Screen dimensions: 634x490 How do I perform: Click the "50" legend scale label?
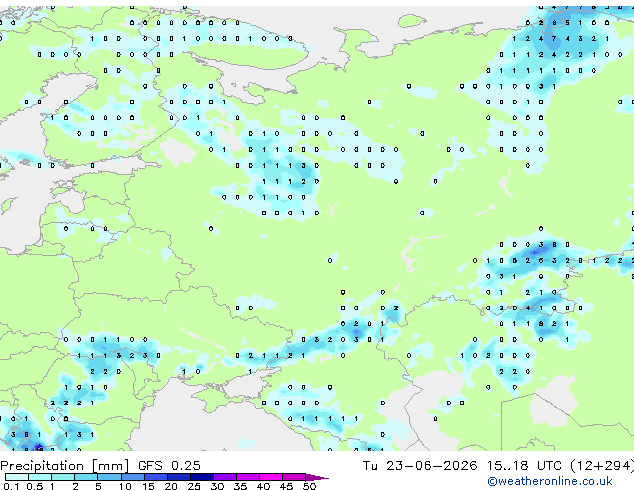click(309, 486)
